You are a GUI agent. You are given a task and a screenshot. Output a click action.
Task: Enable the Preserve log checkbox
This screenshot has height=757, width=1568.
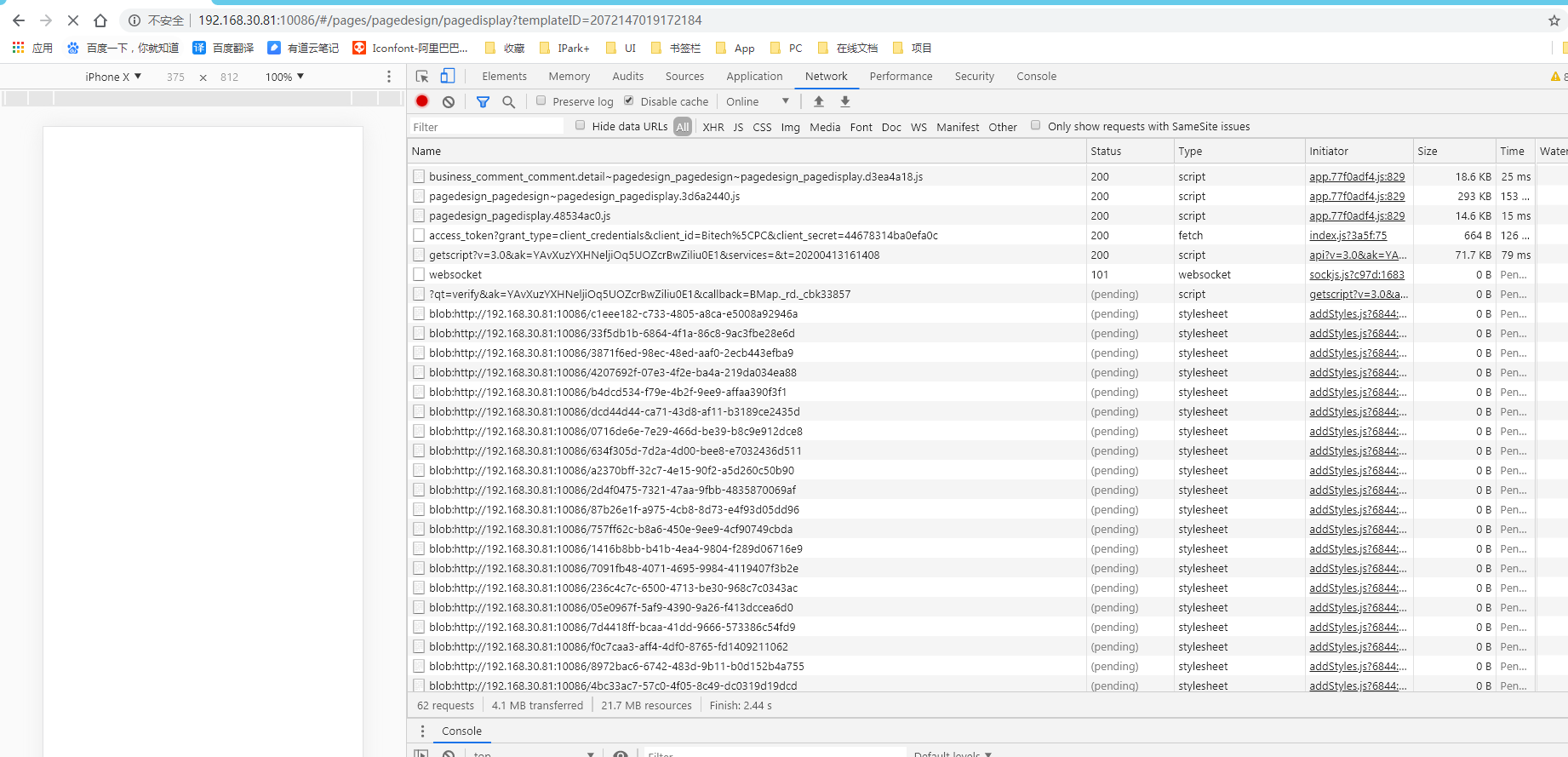point(541,100)
